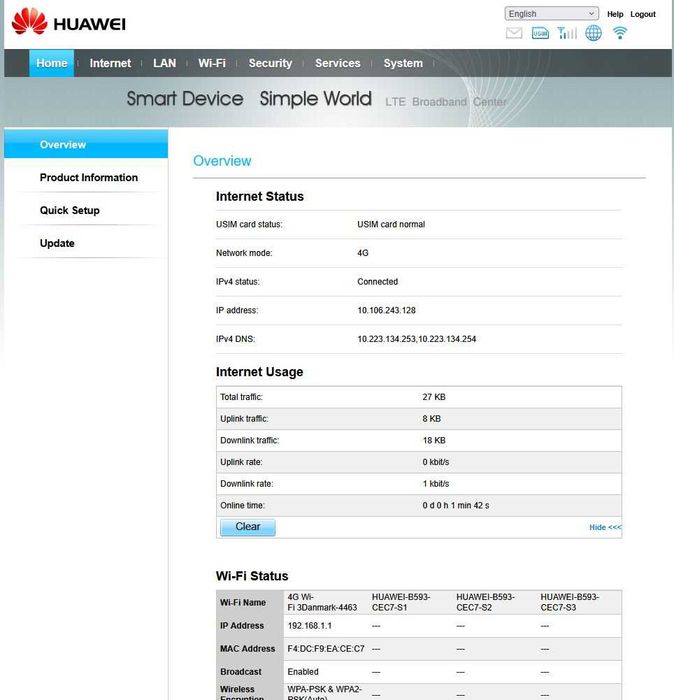Click the Wi-Fi Status heading
The height and width of the screenshot is (700, 674).
252,576
